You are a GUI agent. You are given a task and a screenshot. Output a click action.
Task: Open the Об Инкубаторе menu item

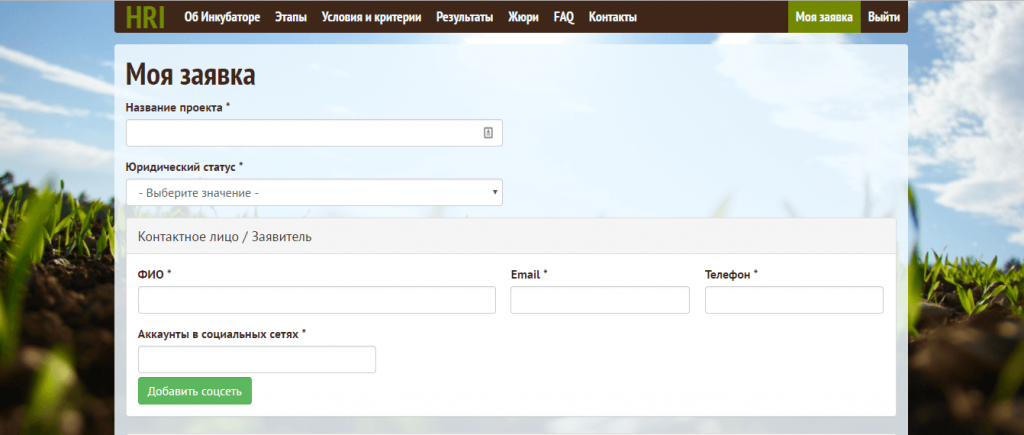(222, 18)
